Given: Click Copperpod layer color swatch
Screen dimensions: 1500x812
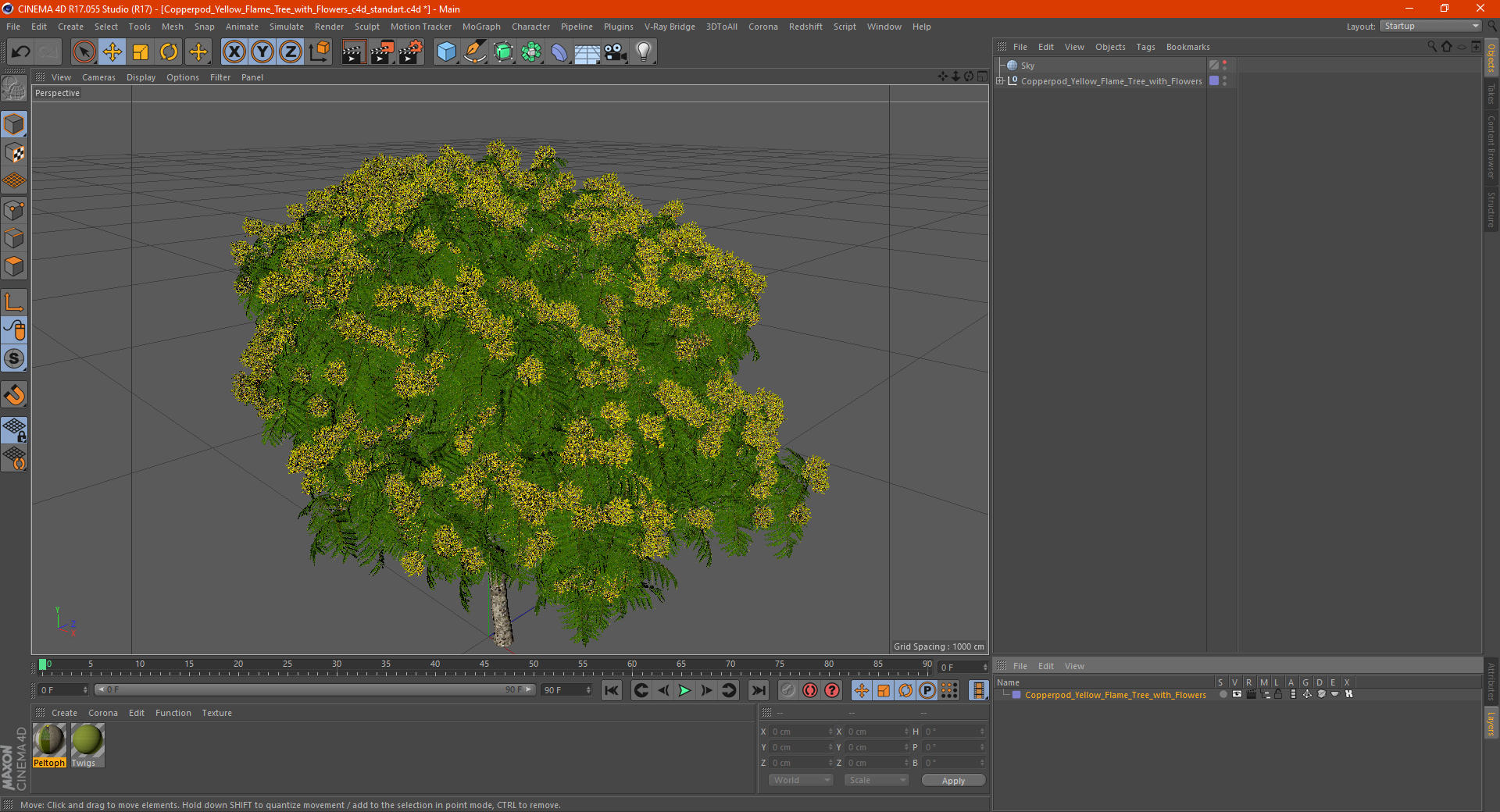Looking at the screenshot, I should point(1016,695).
